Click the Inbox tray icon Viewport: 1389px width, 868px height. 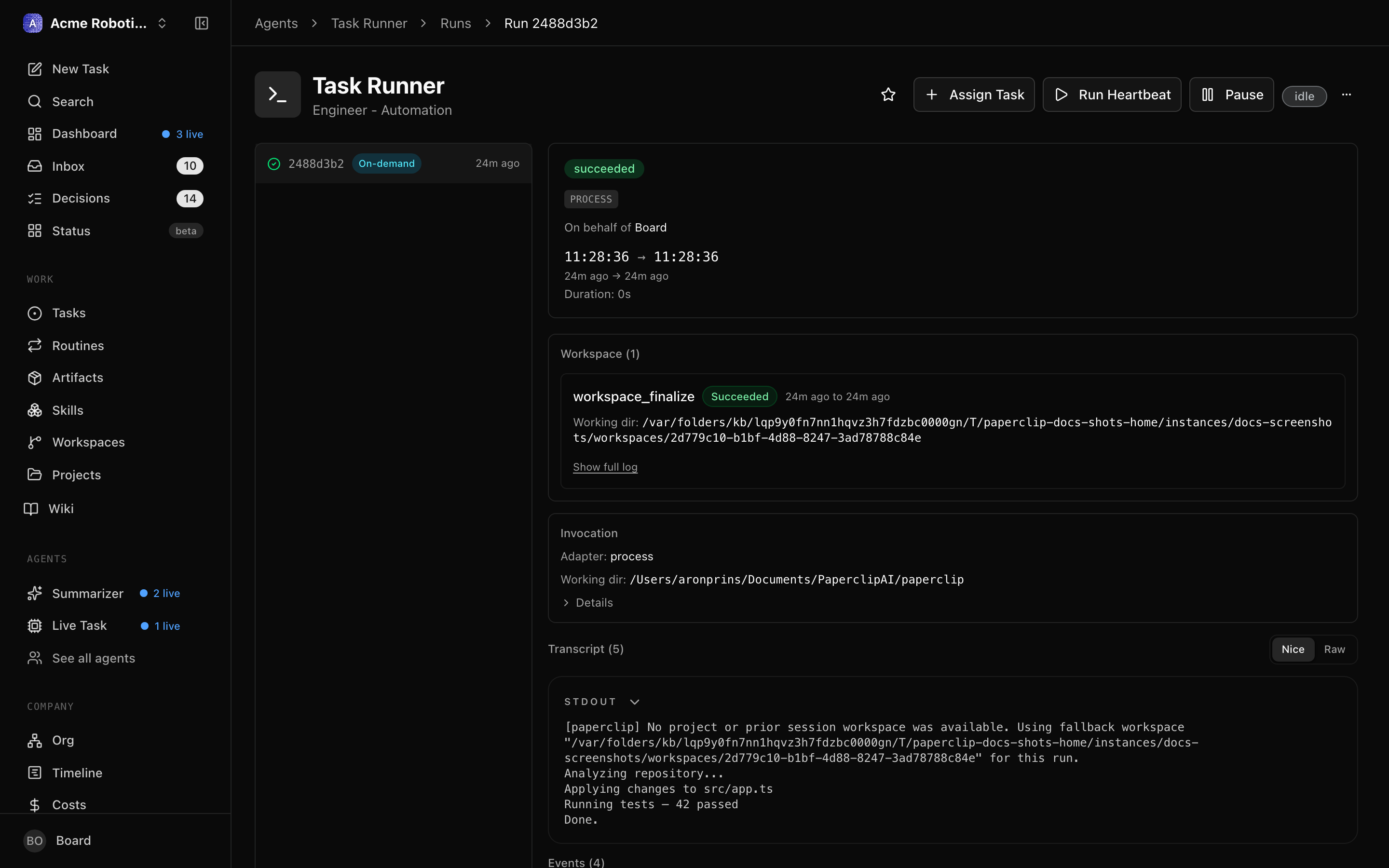pos(34,166)
